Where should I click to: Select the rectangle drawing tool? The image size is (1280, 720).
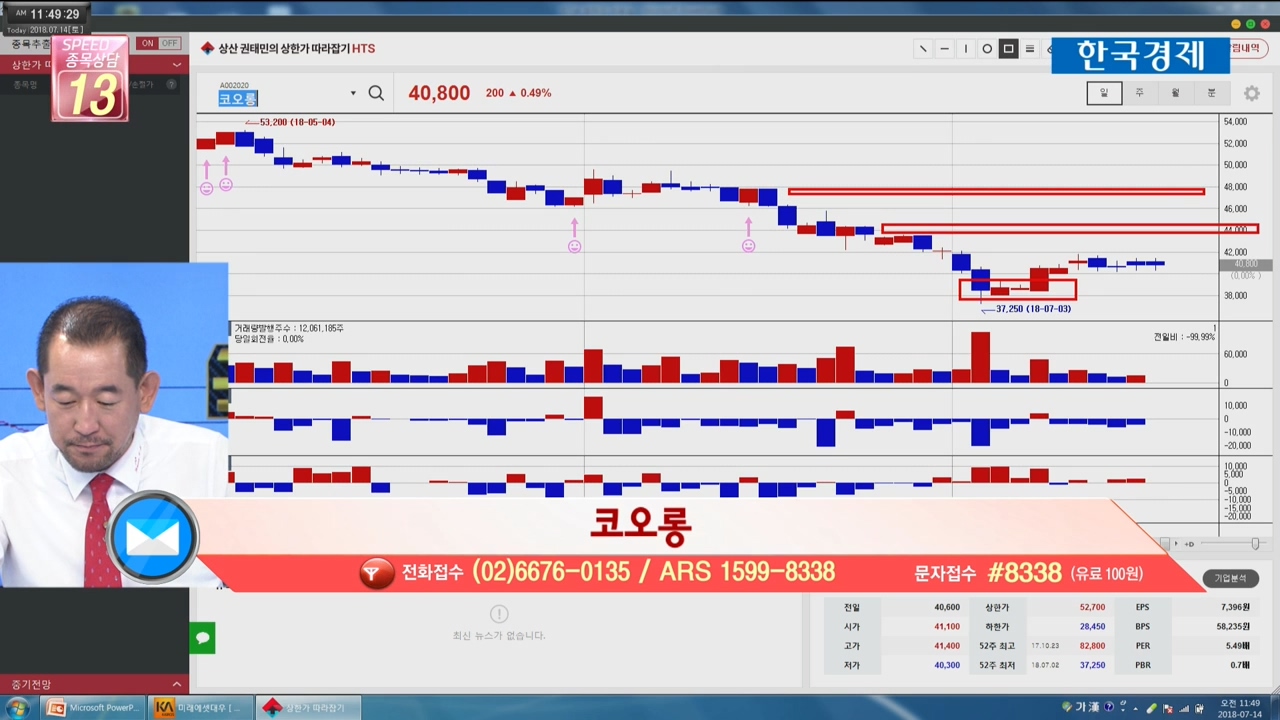(1008, 49)
